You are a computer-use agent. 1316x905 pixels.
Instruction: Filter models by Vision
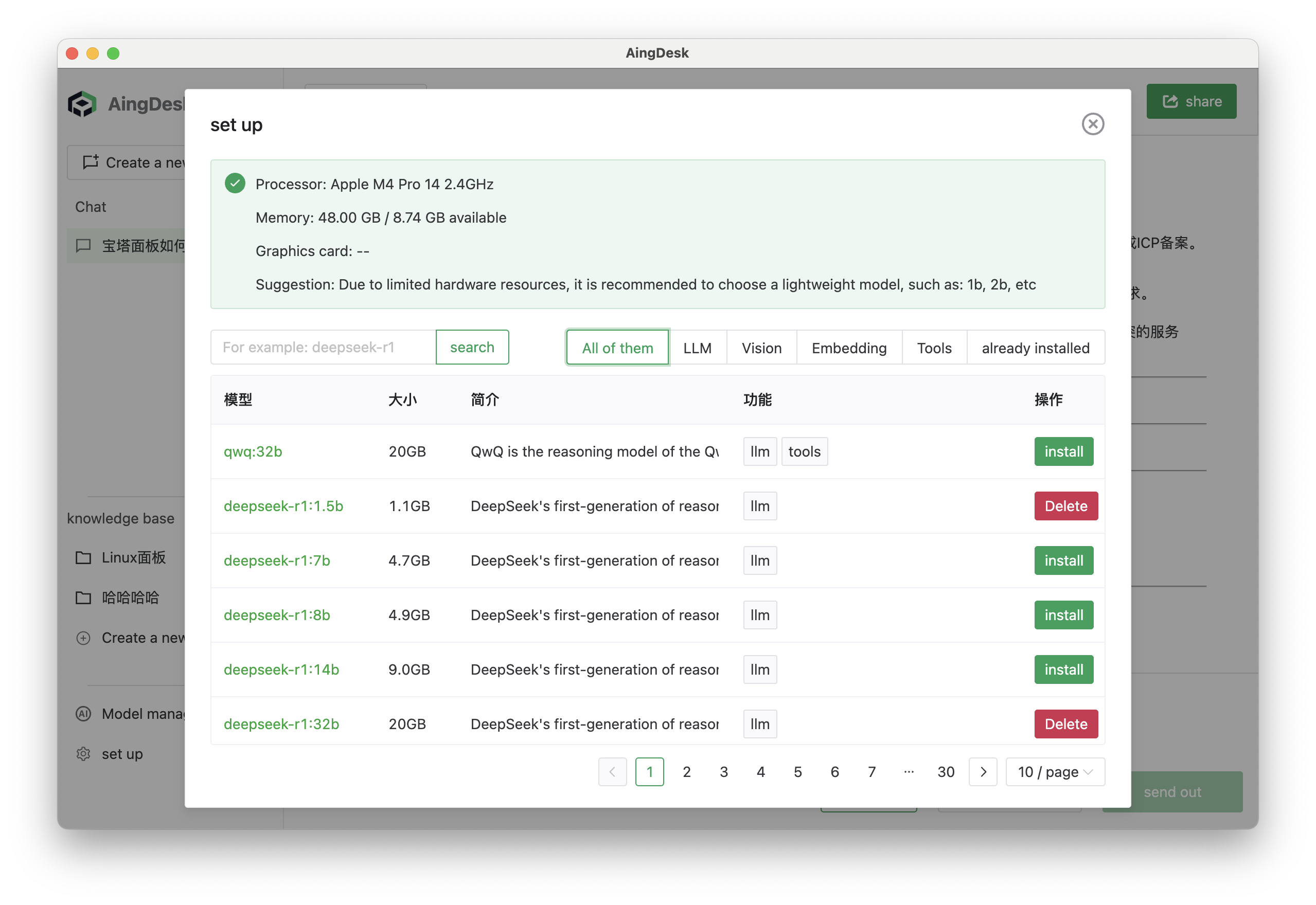point(761,348)
